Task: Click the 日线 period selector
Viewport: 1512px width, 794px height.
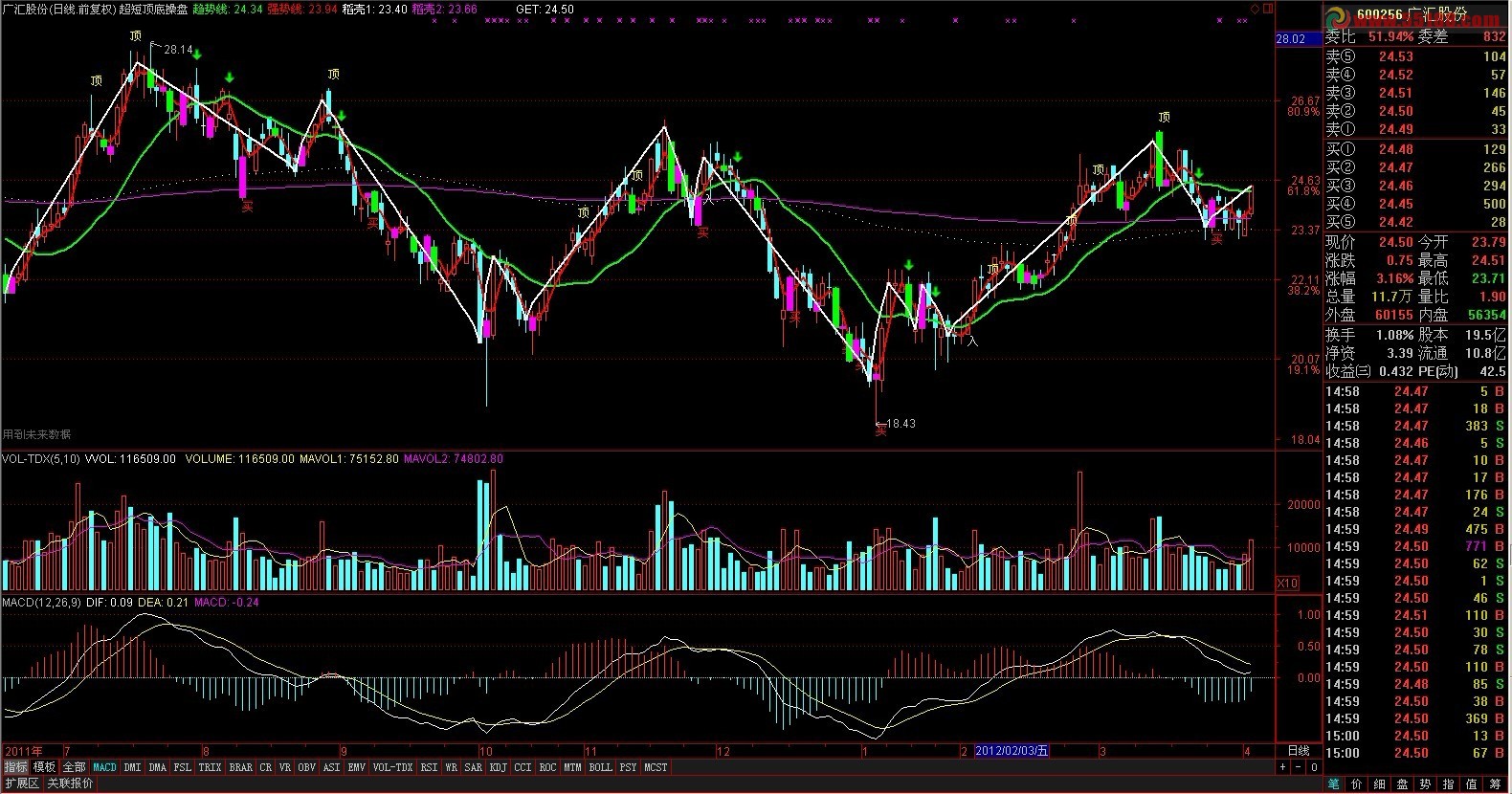Action: 1299,751
